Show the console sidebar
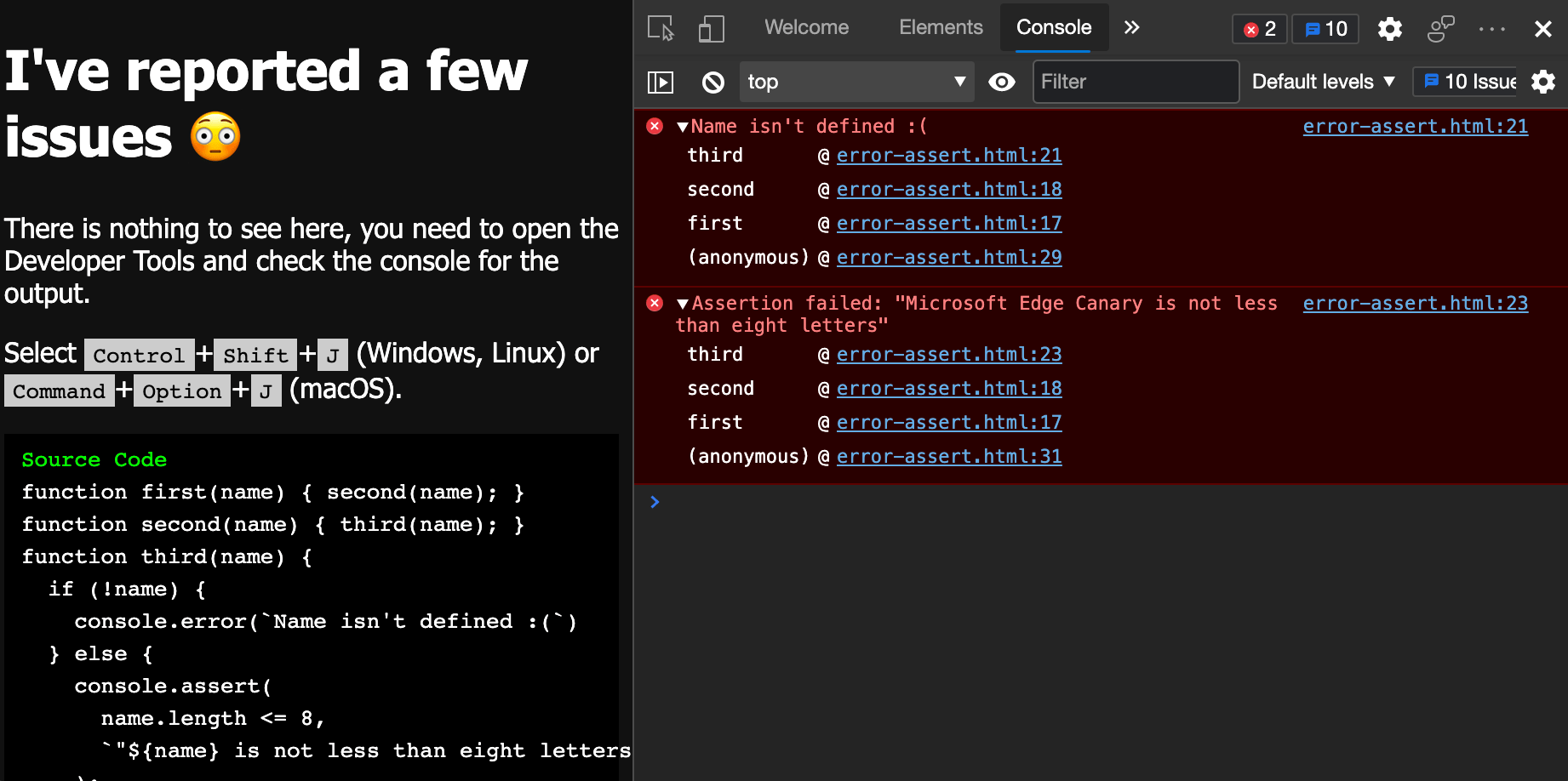Image resolution: width=1568 pixels, height=781 pixels. [660, 82]
